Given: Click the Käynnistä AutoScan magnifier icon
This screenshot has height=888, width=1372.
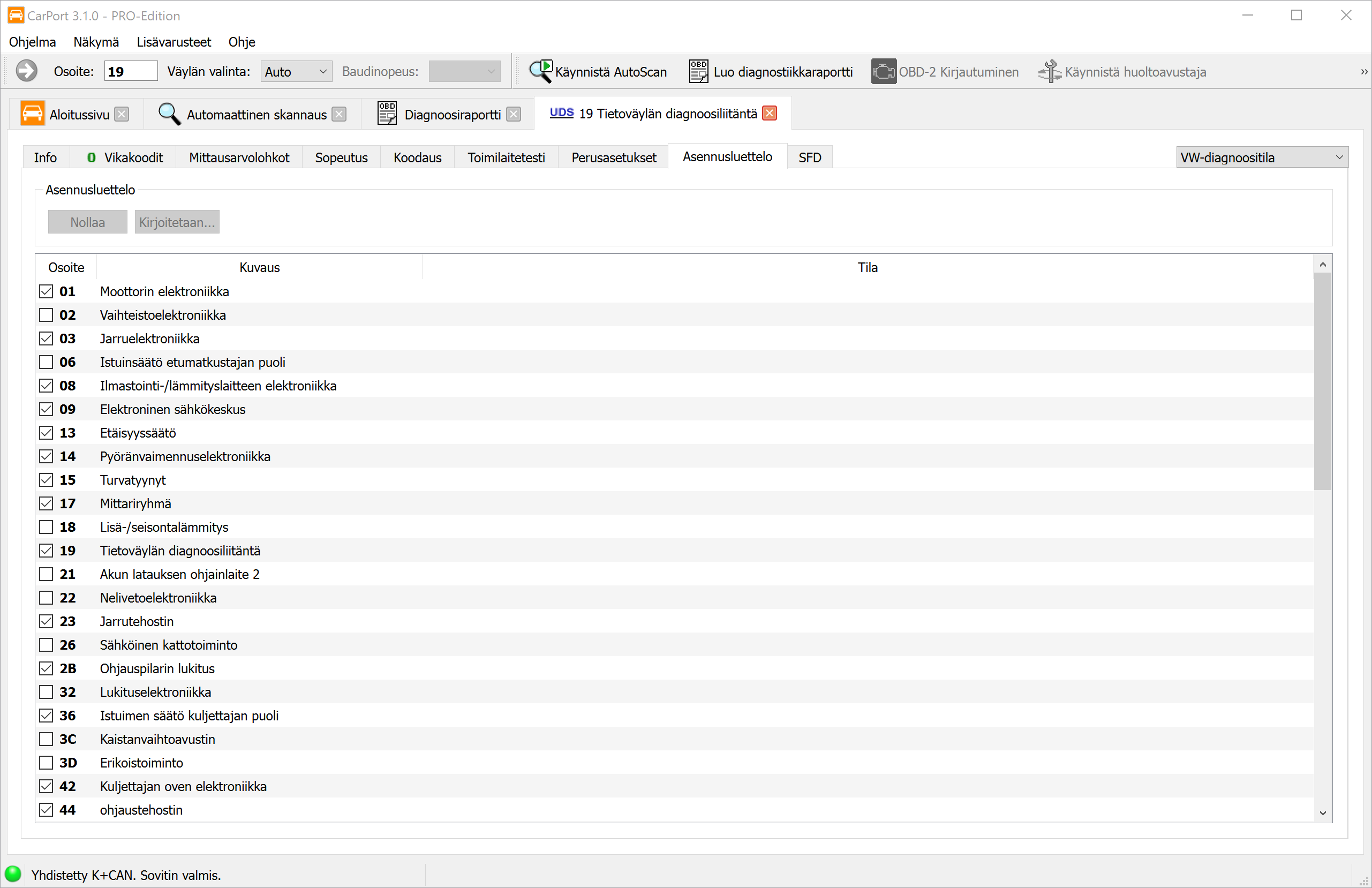Looking at the screenshot, I should 540,72.
